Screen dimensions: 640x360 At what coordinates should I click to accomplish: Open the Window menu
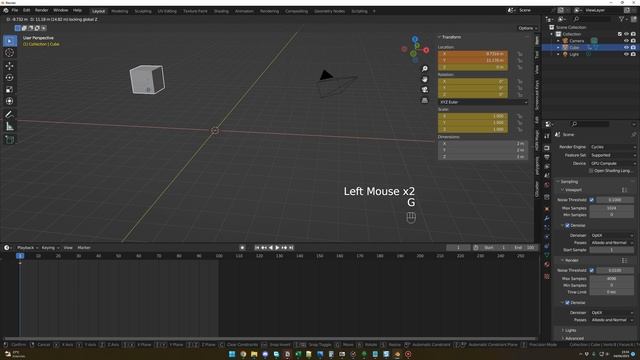click(x=60, y=10)
